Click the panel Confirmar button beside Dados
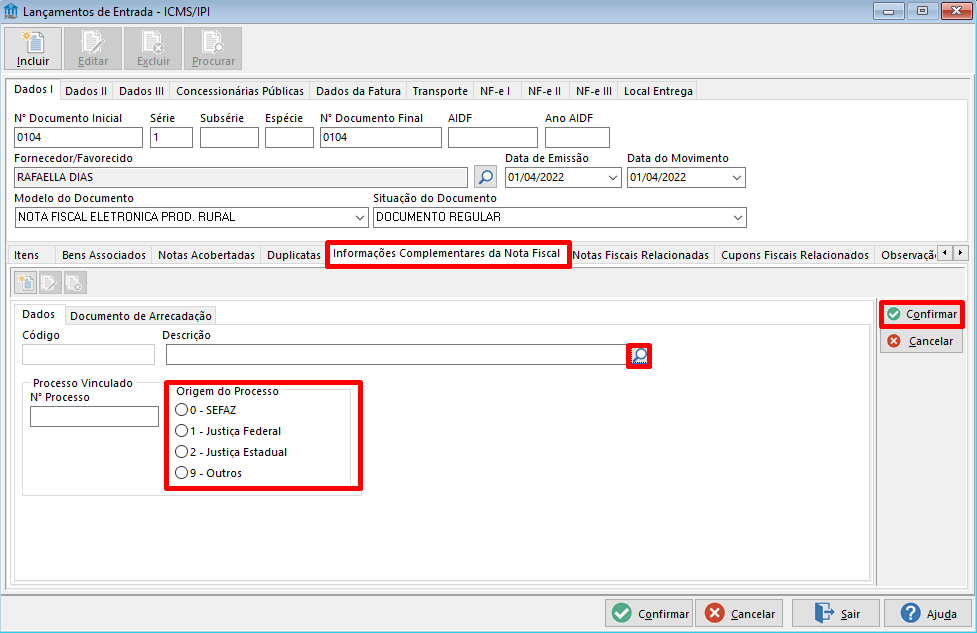 click(x=922, y=315)
